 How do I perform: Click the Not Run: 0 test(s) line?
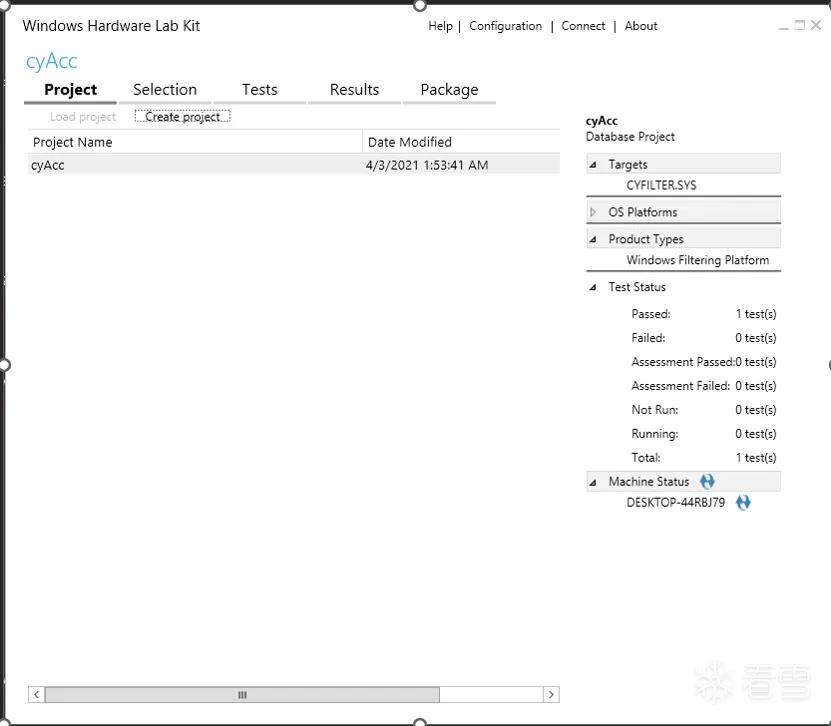tap(703, 410)
